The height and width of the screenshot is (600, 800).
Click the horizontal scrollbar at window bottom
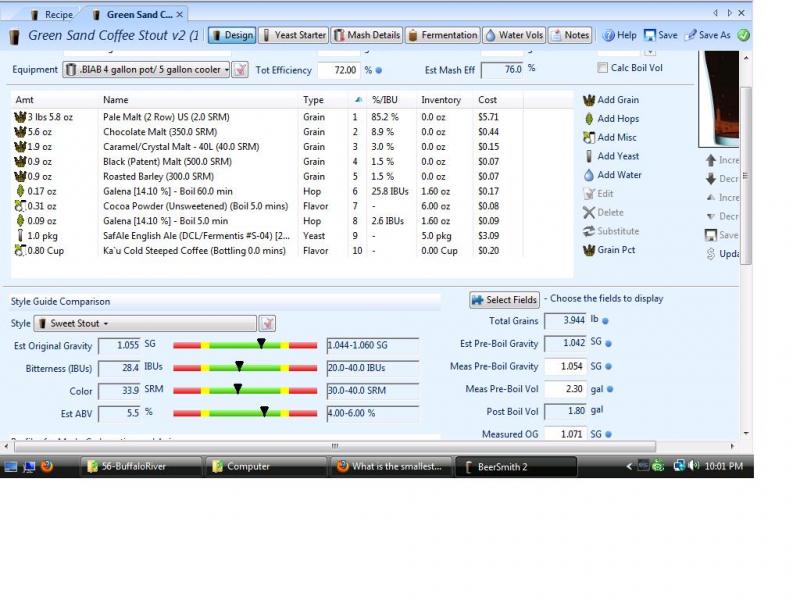click(x=335, y=446)
